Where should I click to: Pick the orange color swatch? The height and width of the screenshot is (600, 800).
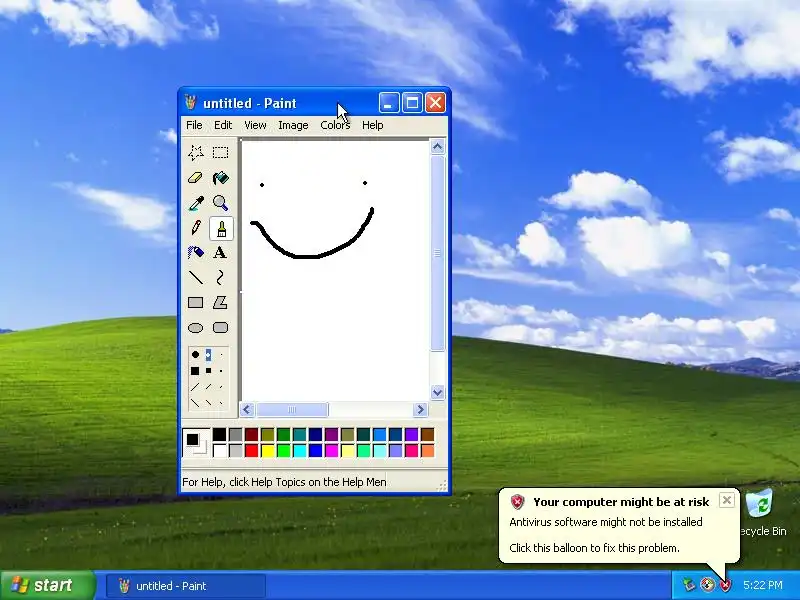tap(428, 451)
